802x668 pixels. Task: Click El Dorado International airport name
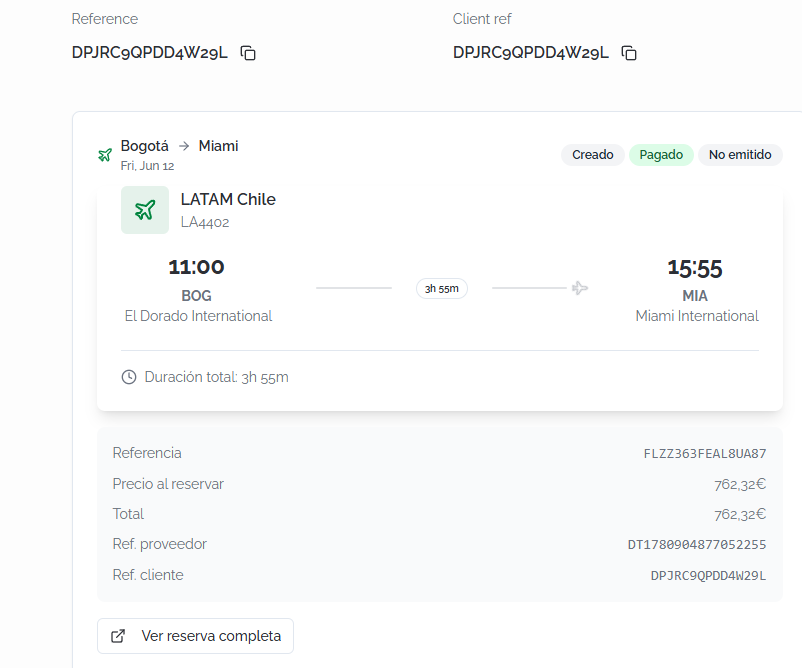point(198,316)
